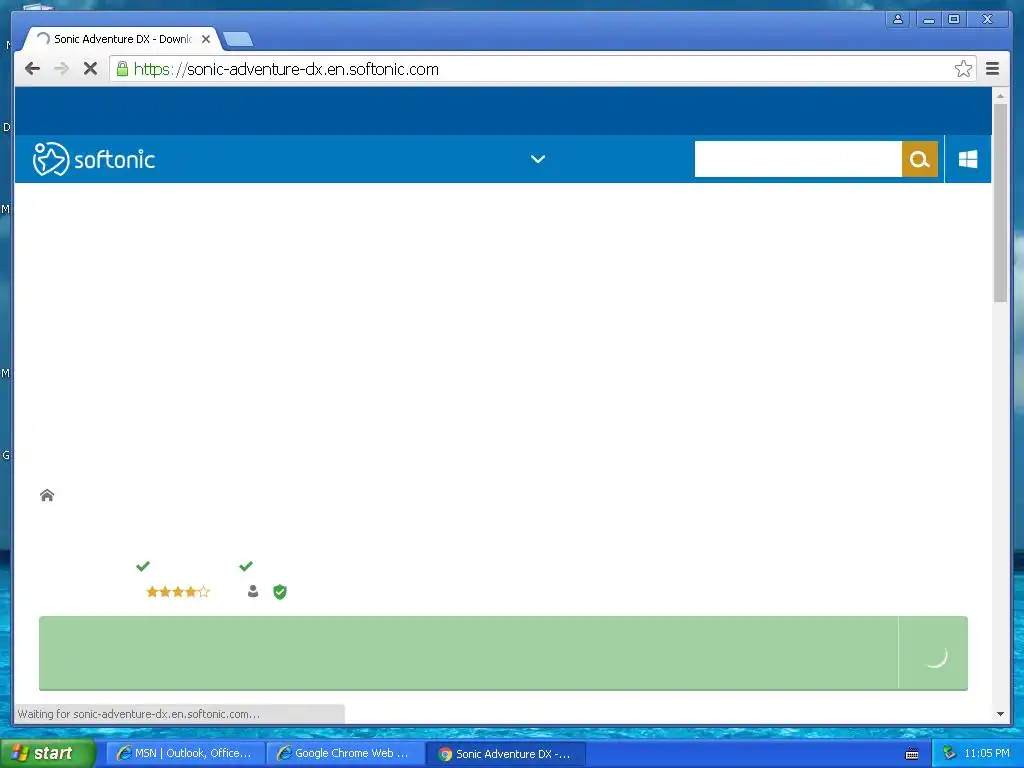Click the orange search magnifier button
The image size is (1024, 768).
click(x=920, y=159)
